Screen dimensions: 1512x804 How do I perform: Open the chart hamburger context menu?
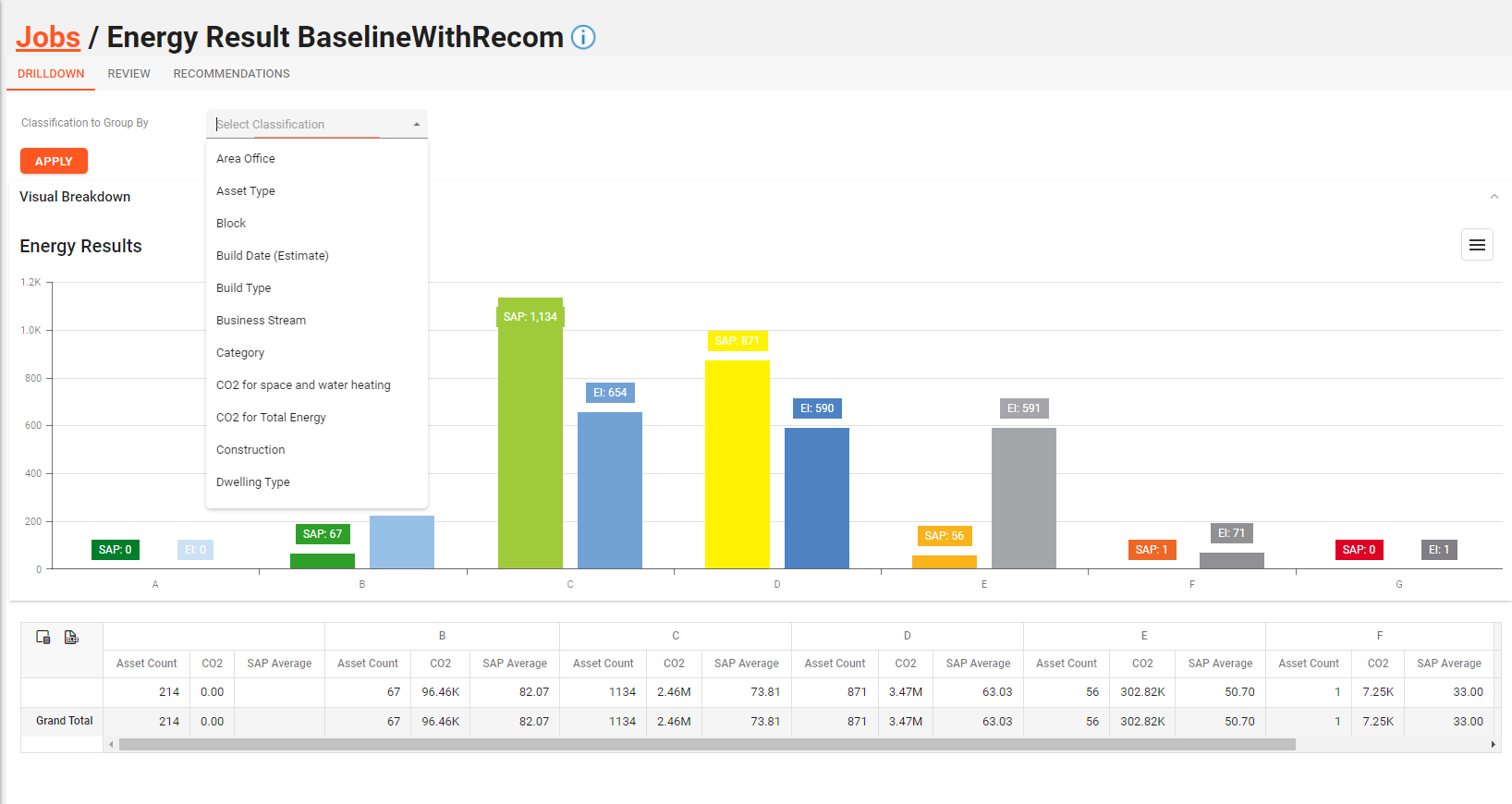(1477, 245)
